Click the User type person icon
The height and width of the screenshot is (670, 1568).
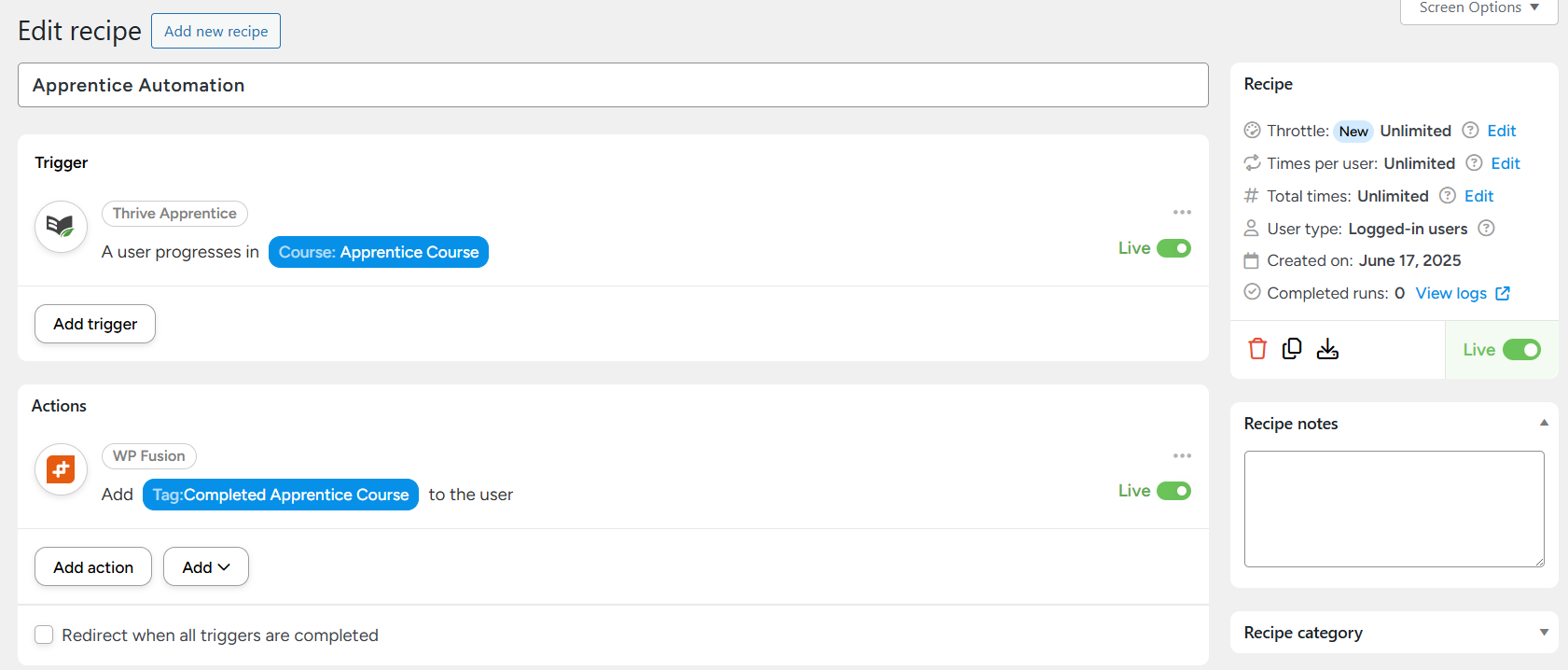(x=1252, y=228)
